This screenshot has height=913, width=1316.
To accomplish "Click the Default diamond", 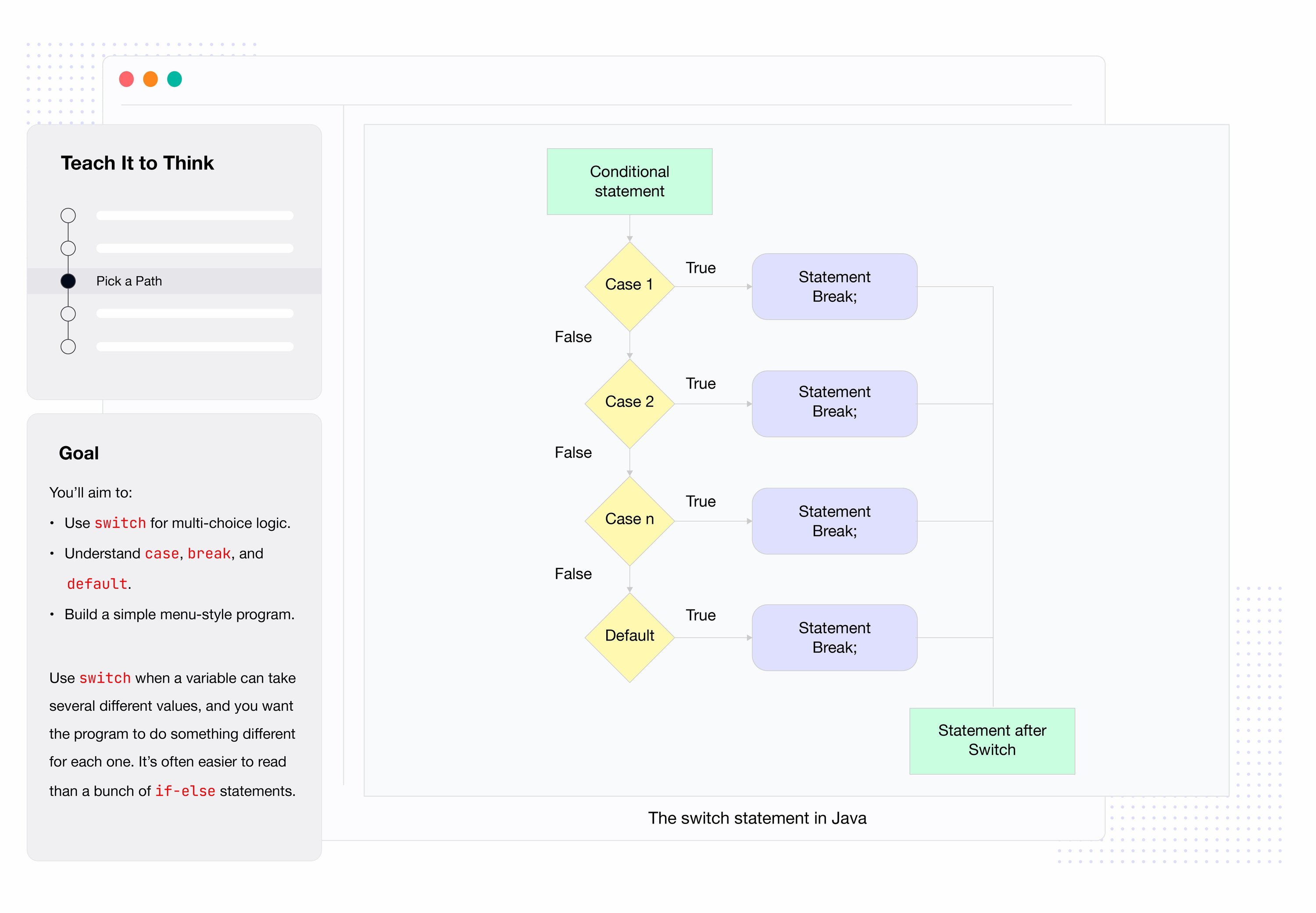I will coord(629,637).
